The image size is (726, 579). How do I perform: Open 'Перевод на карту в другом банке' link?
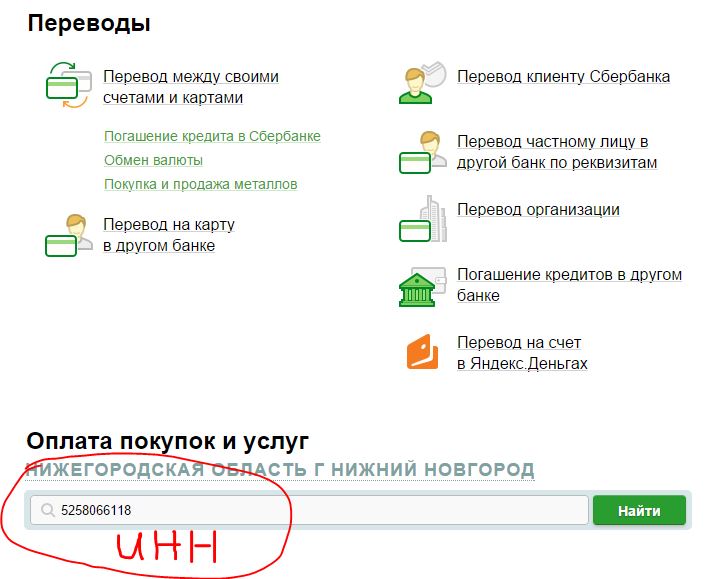coord(169,235)
